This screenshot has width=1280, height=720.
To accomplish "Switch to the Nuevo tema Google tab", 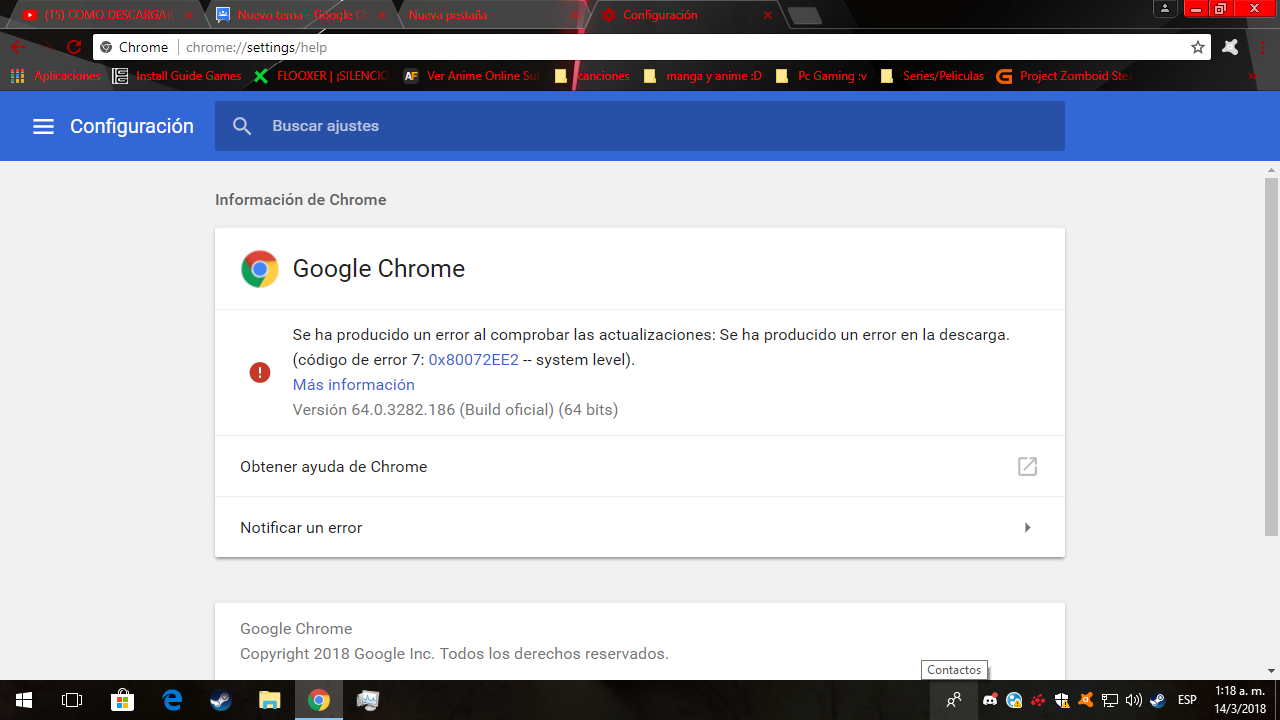I will point(300,15).
